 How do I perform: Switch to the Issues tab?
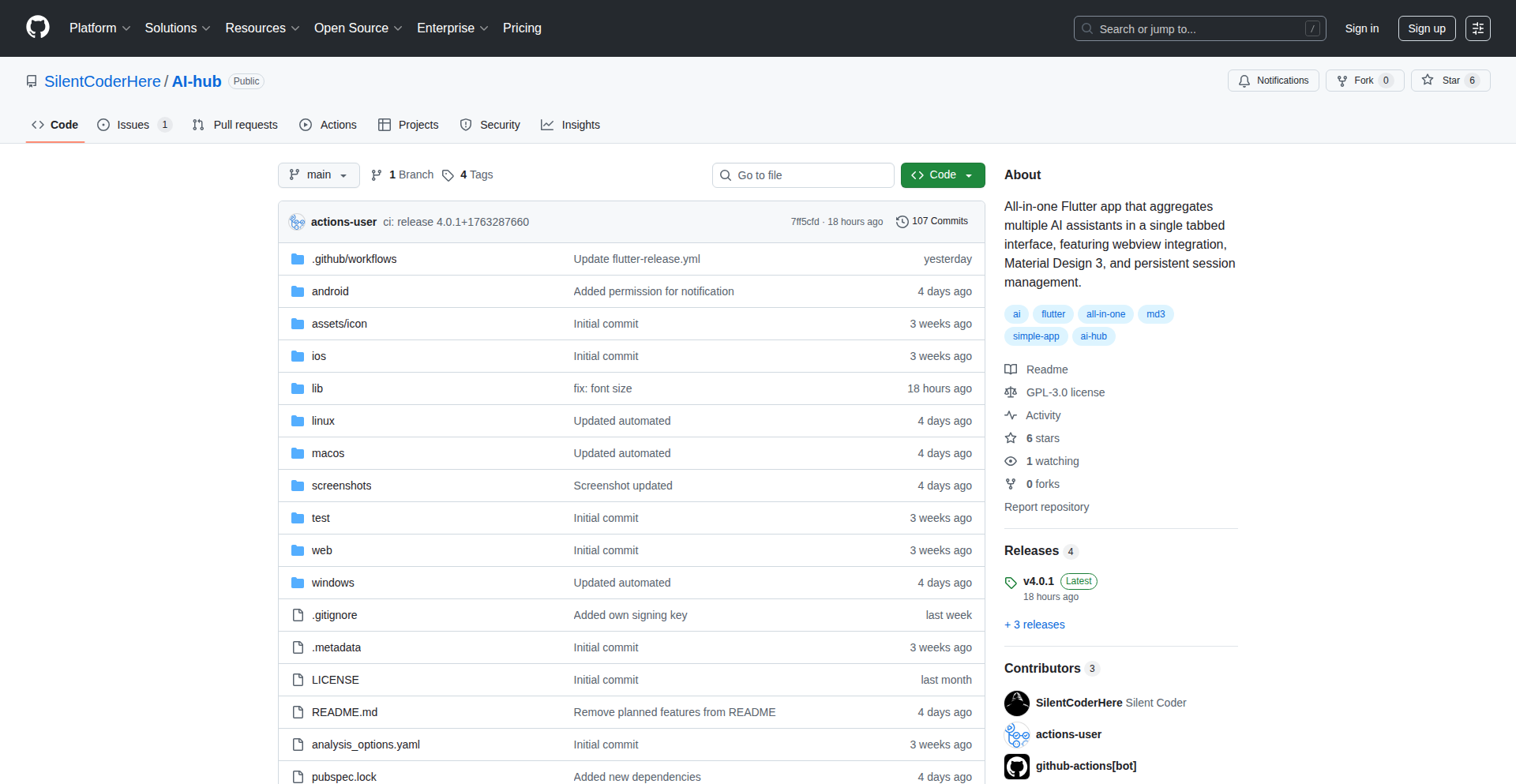point(134,125)
